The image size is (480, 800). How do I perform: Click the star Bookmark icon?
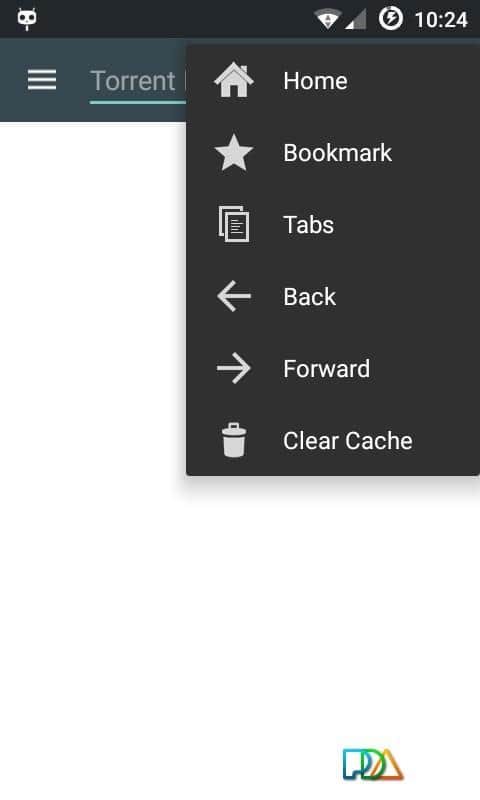click(x=234, y=153)
